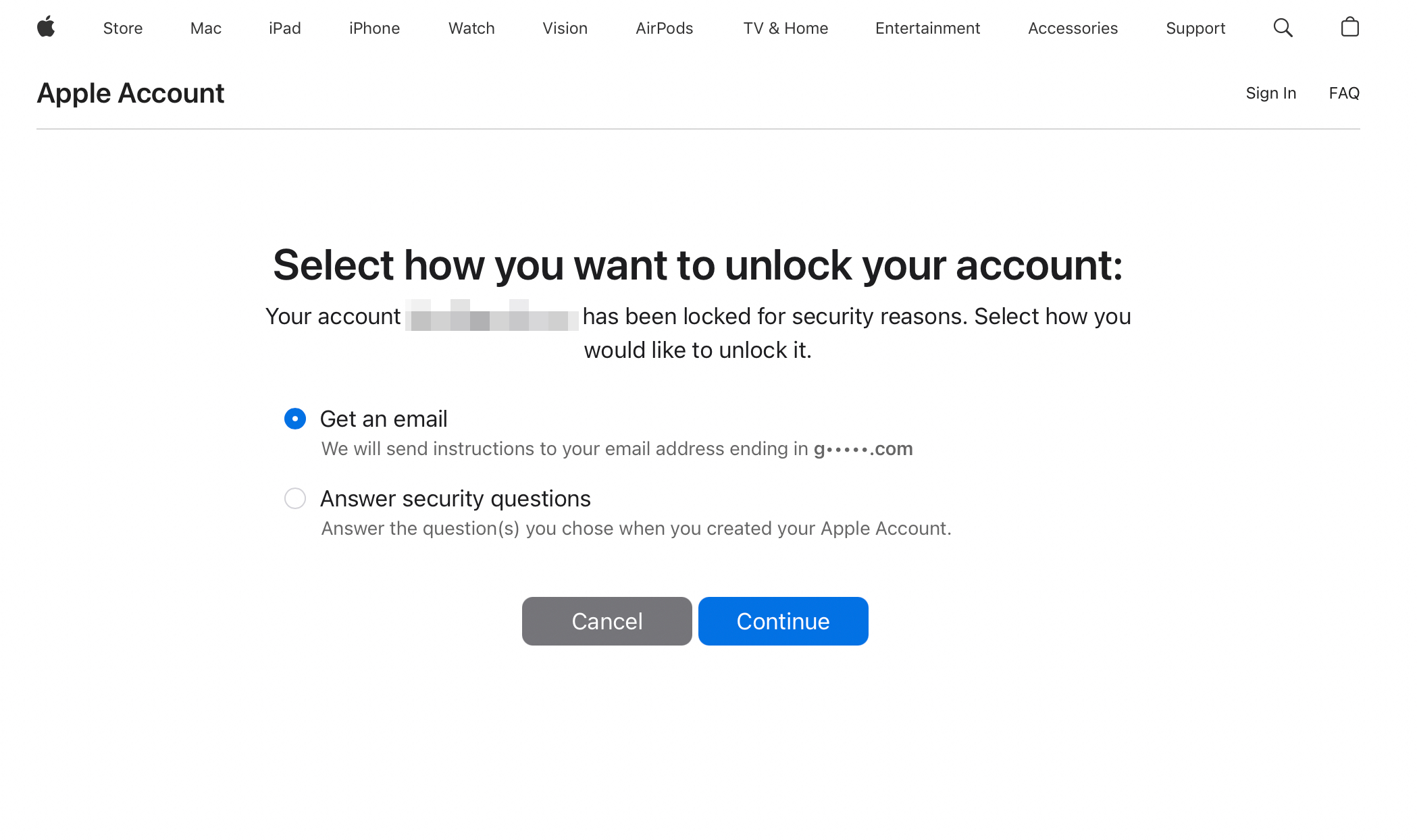Open the AirPods menu
1417x840 pixels.
pyautogui.click(x=664, y=28)
